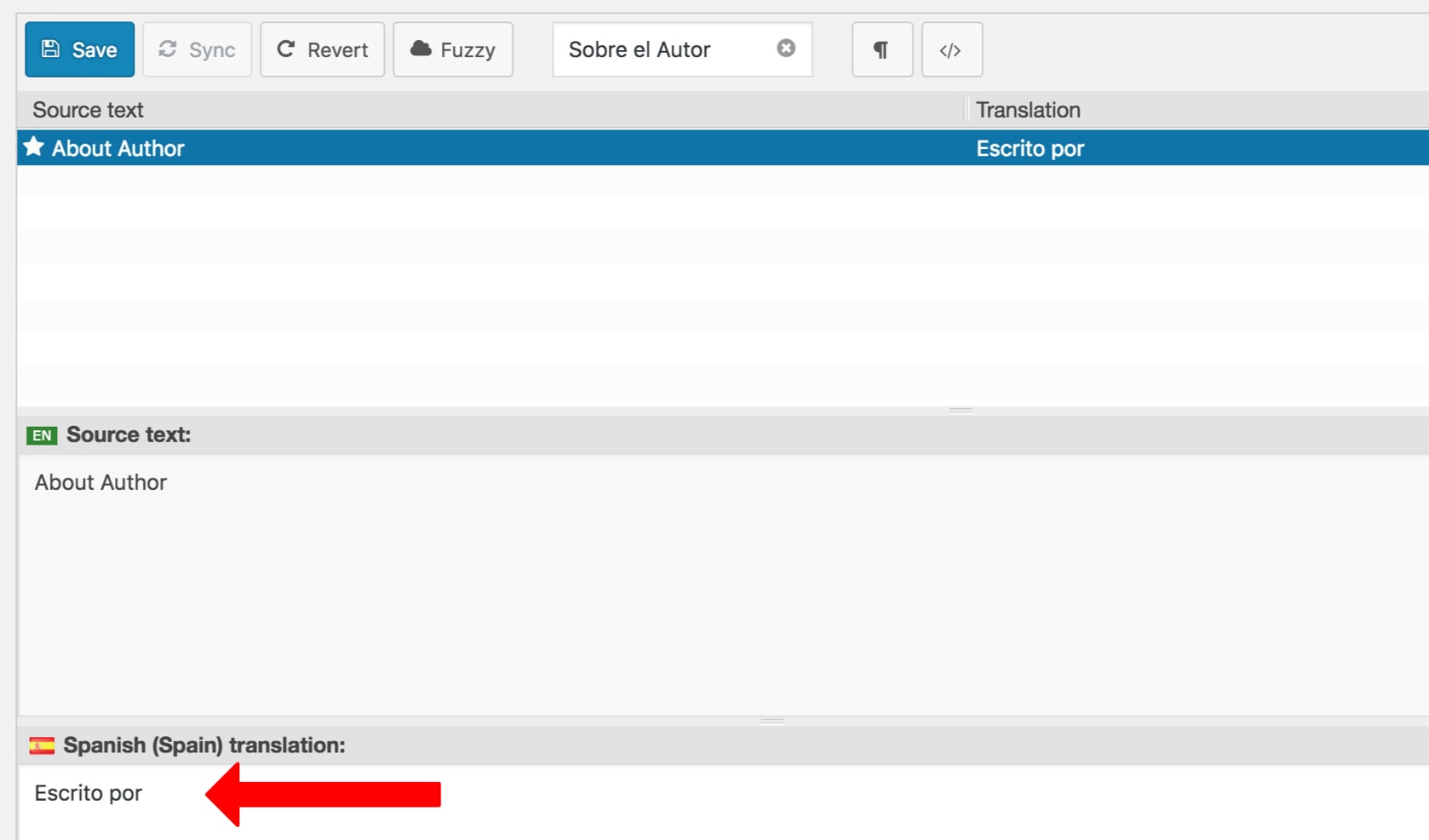Click the refresh arrows icon in Sync
Viewport: 1429px width, 840px height.
pos(168,49)
